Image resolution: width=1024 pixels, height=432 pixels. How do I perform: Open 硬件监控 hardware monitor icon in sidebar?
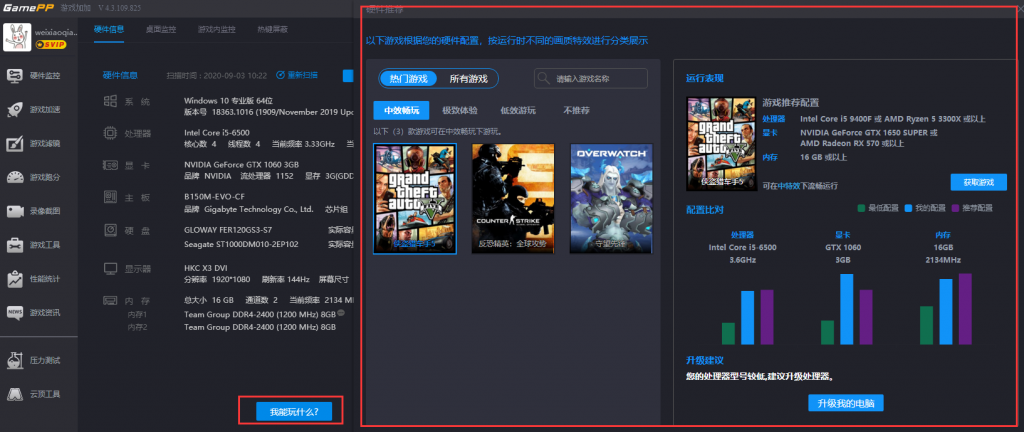point(15,75)
